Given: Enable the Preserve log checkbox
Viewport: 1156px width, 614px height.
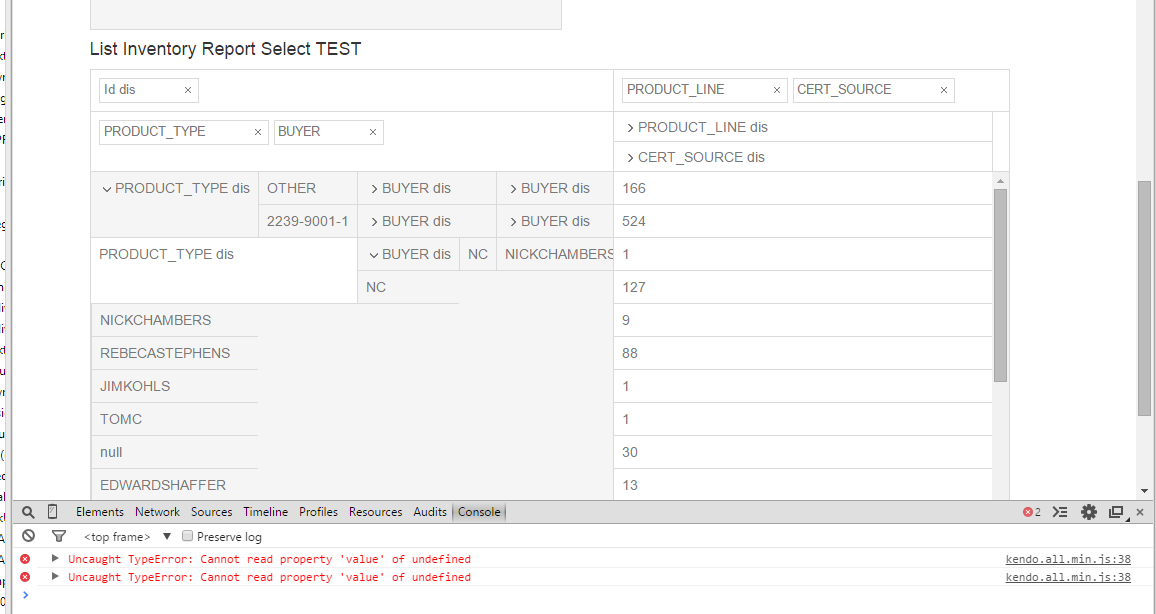Looking at the screenshot, I should (x=187, y=537).
